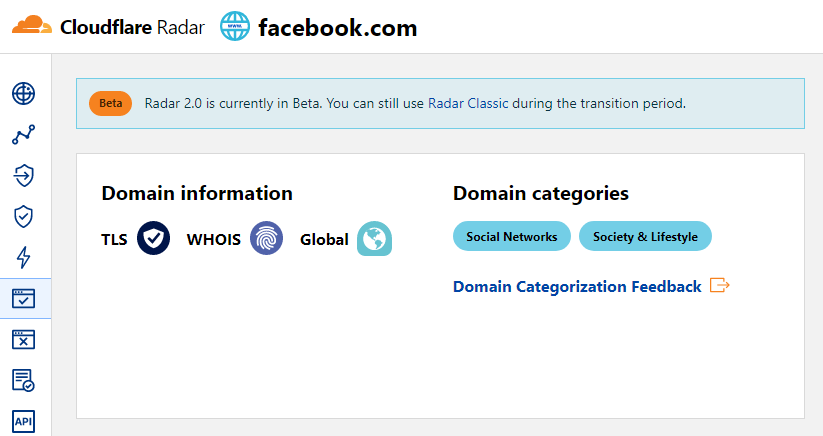Click the WWW globe icon beside facebook.com
The height and width of the screenshot is (436, 823).
tap(234, 27)
